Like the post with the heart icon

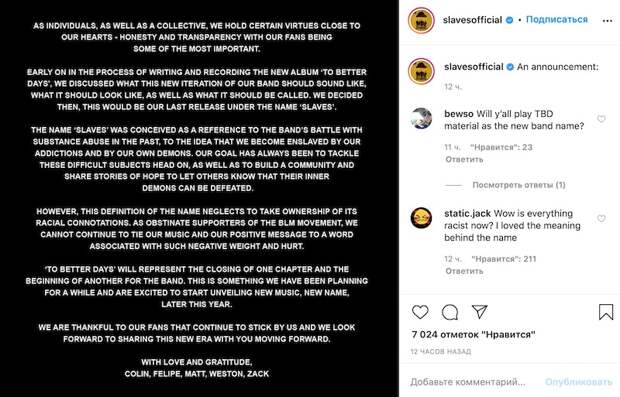click(420, 312)
